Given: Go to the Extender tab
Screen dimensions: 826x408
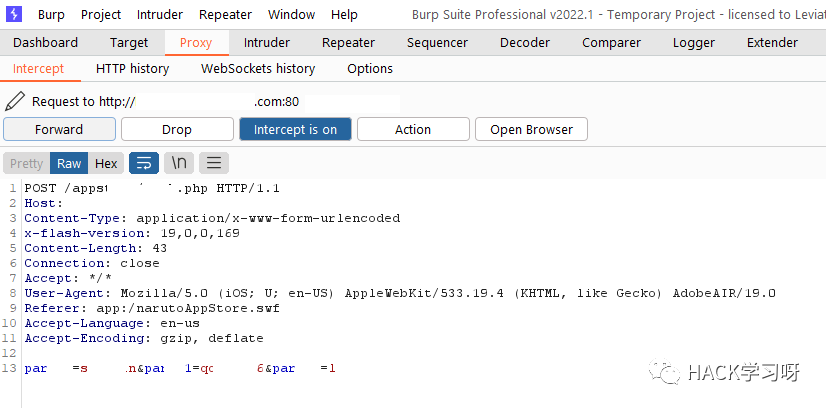Looking at the screenshot, I should (772, 43).
